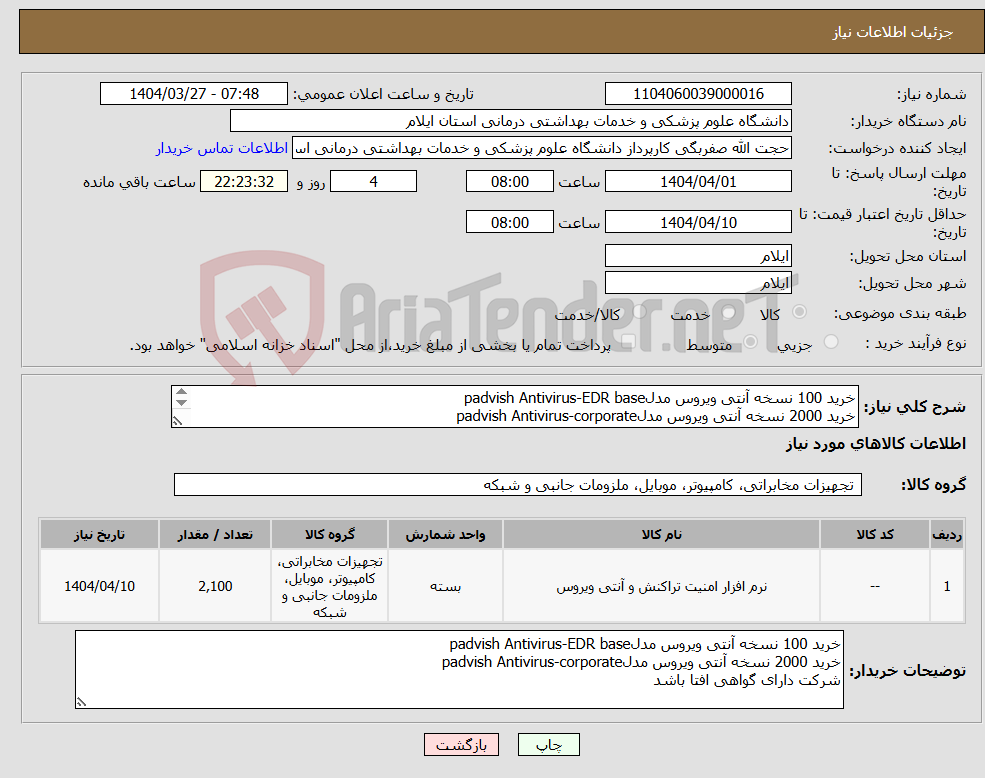The height and width of the screenshot is (778, 985).
Task: Click the اطلاعات کالاهای مورد نیاز heading
Action: (876, 444)
